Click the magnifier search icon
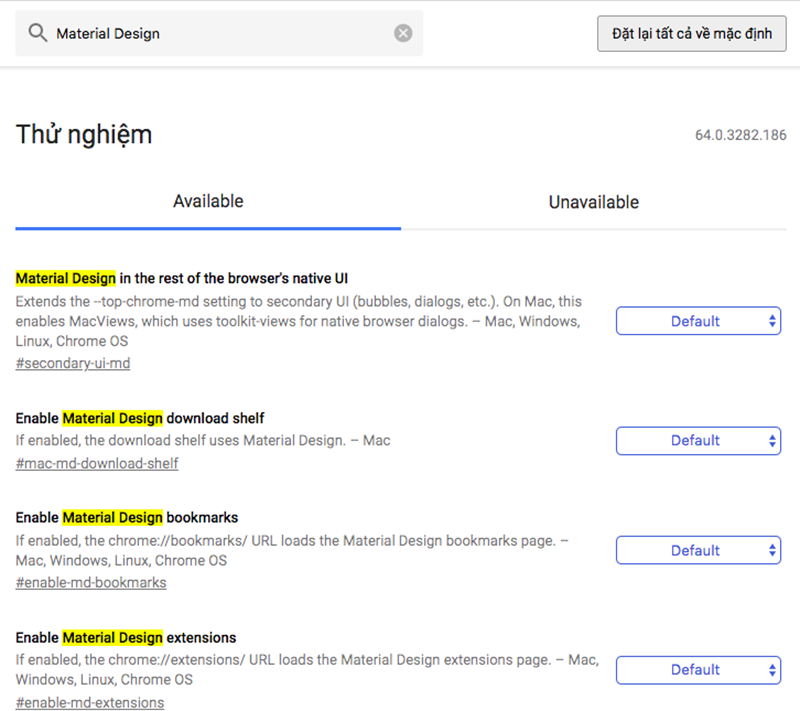Viewport: 800px width, 711px height. (x=37, y=33)
